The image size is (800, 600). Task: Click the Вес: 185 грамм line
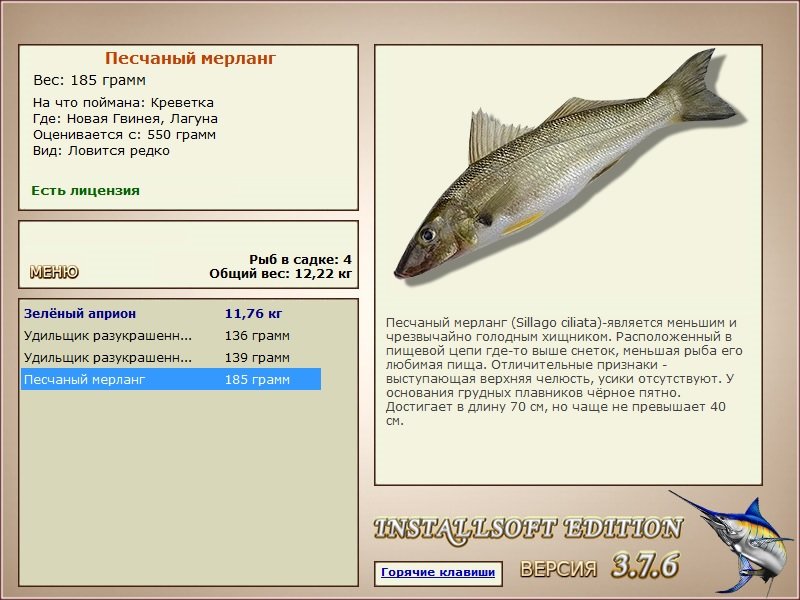click(89, 80)
